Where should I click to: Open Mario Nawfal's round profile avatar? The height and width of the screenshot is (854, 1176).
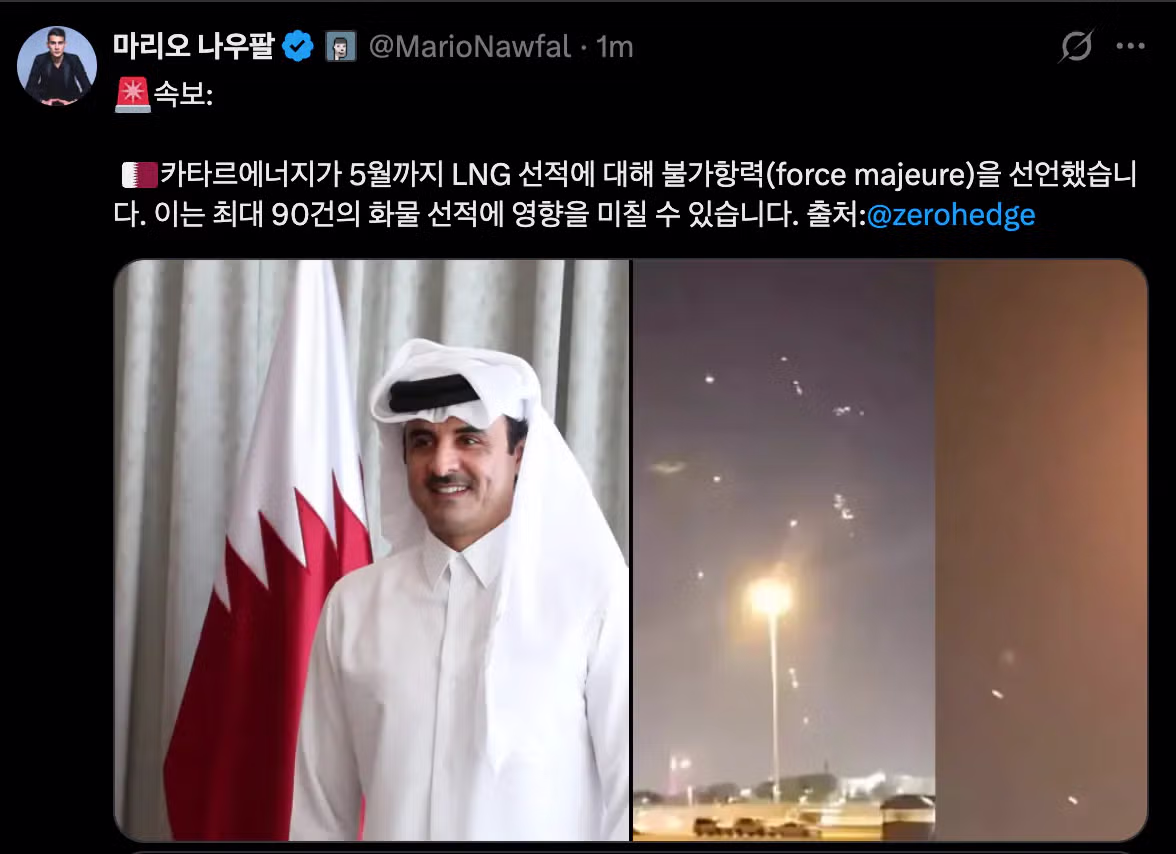pos(57,66)
